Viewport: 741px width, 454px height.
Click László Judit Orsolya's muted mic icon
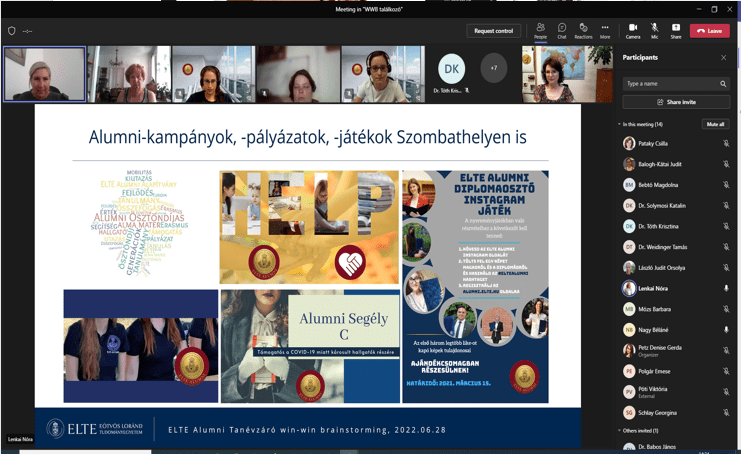tap(726, 267)
